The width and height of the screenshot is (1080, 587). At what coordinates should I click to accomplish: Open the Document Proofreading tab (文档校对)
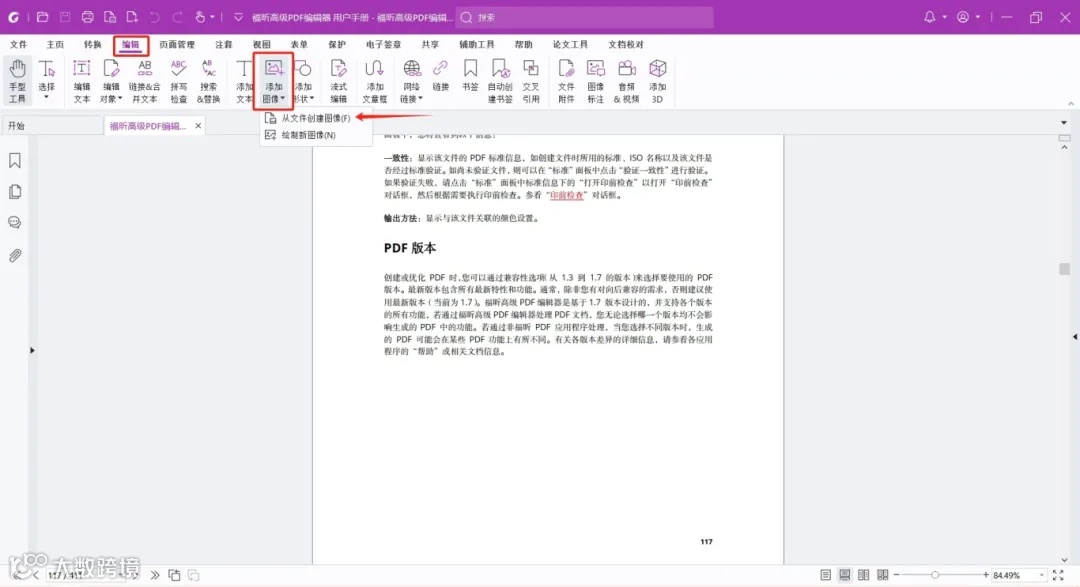pyautogui.click(x=625, y=44)
